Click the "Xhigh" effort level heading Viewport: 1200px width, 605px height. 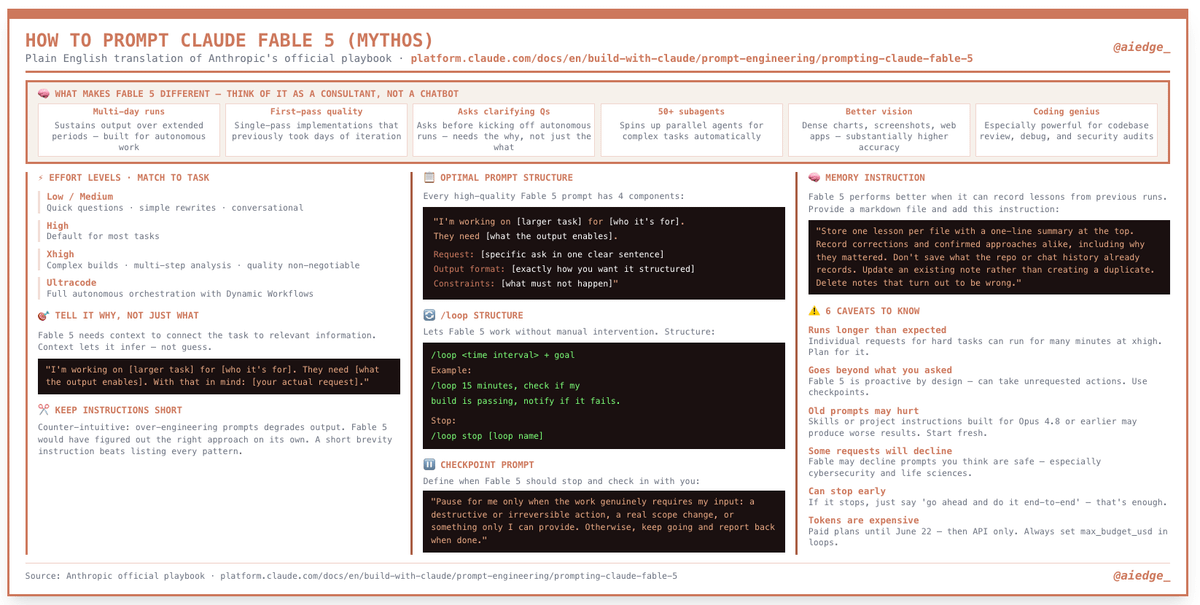click(60, 254)
